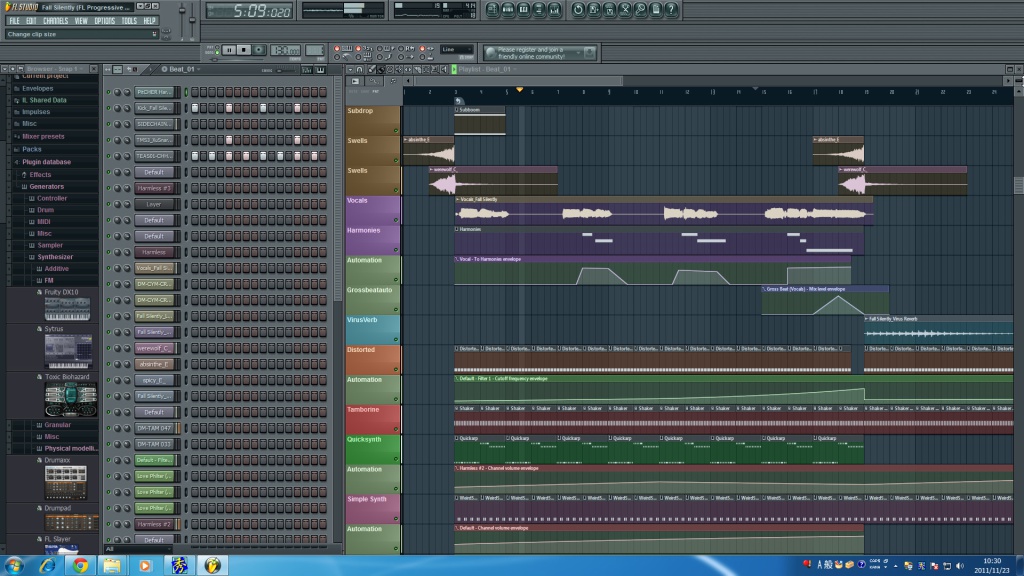Screen dimensions: 1024x576
Task: Select the playlist Slip tool
Action: (x=408, y=69)
